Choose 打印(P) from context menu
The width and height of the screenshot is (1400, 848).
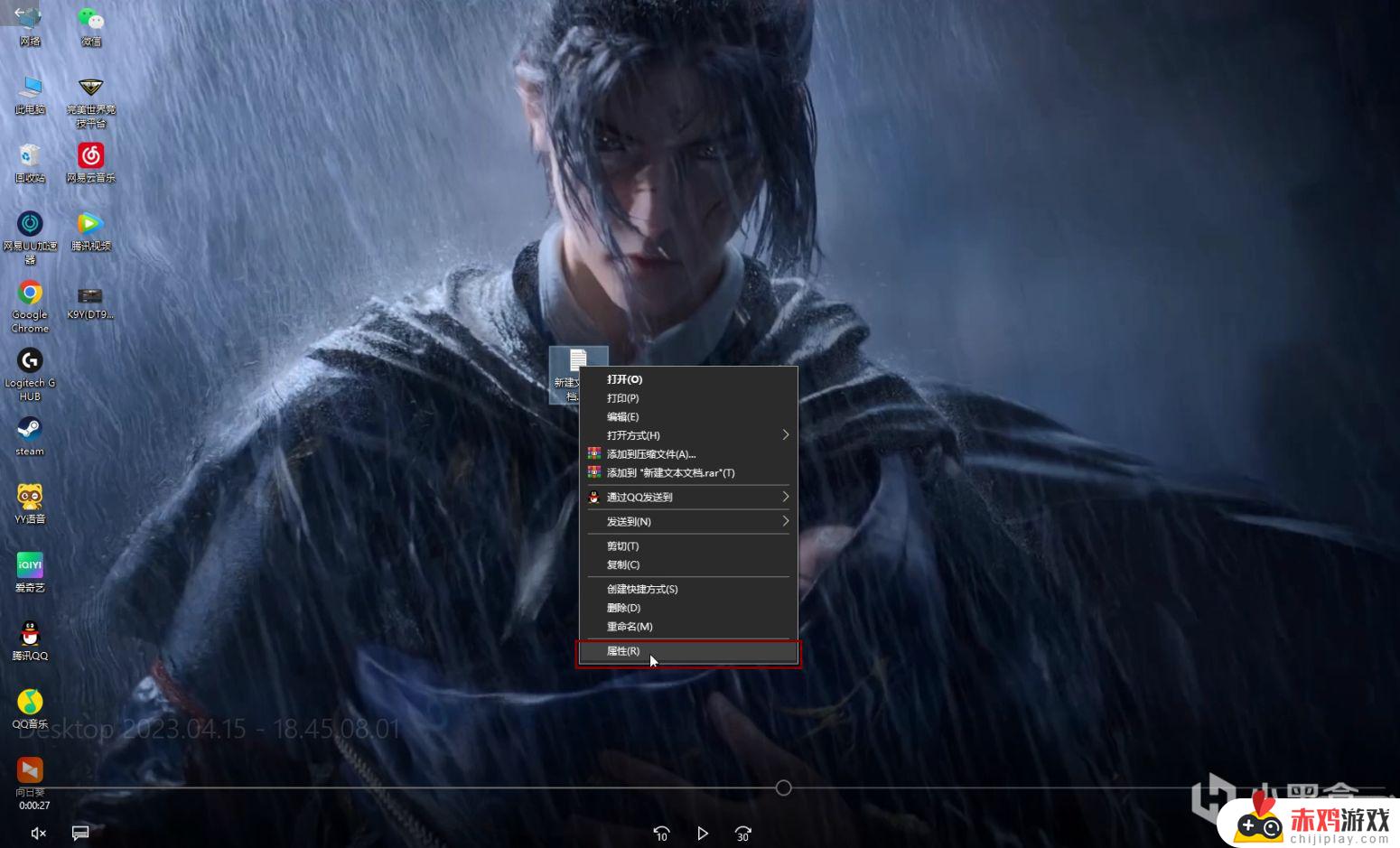click(688, 398)
